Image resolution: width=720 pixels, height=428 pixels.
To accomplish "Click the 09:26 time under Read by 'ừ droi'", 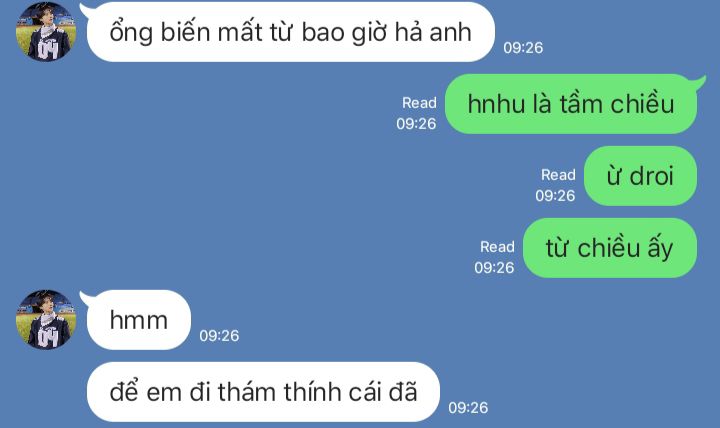I will pyautogui.click(x=555, y=196).
